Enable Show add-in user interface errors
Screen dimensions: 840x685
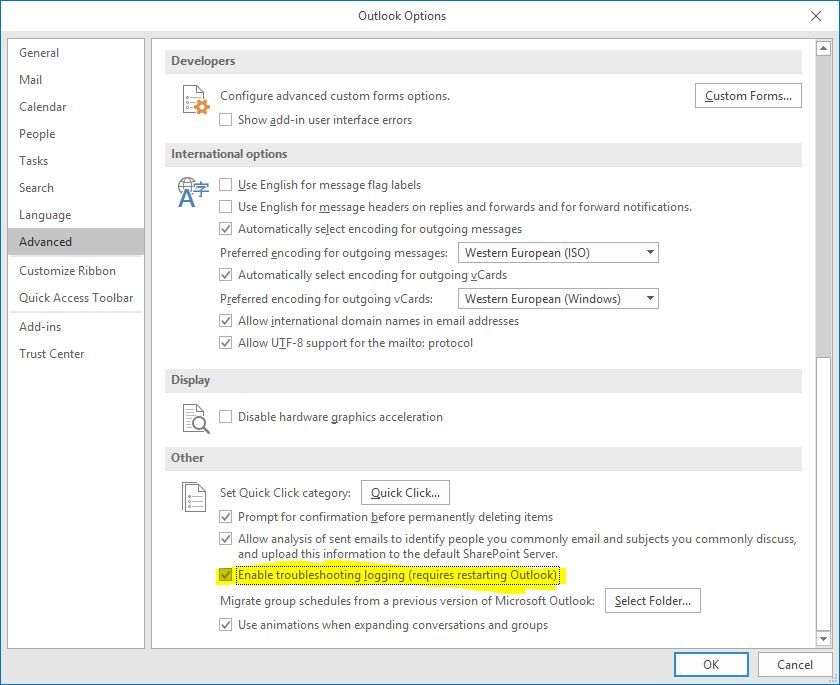pos(226,119)
